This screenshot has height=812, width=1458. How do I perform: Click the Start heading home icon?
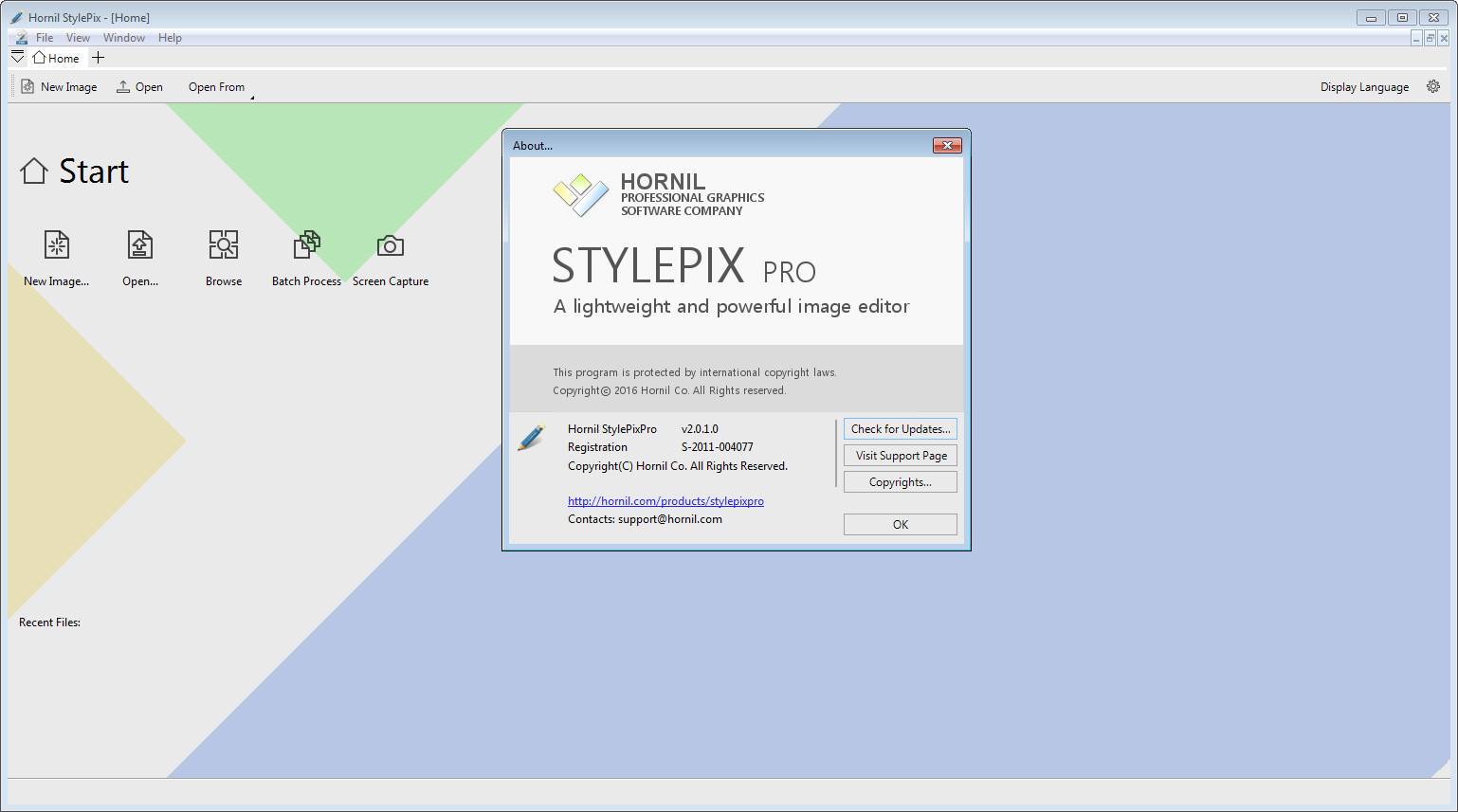pos(34,171)
